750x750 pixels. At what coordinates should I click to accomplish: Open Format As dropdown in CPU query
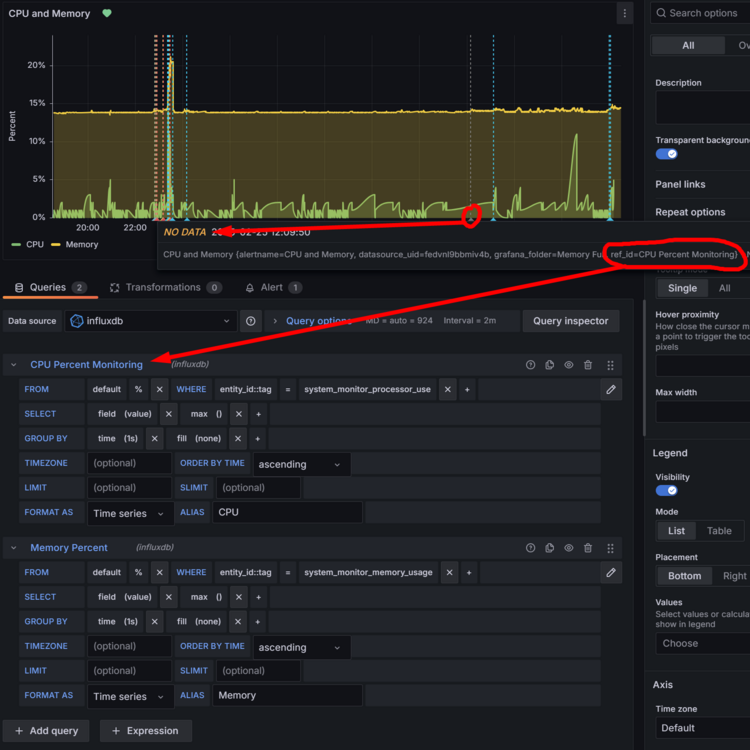click(x=132, y=513)
